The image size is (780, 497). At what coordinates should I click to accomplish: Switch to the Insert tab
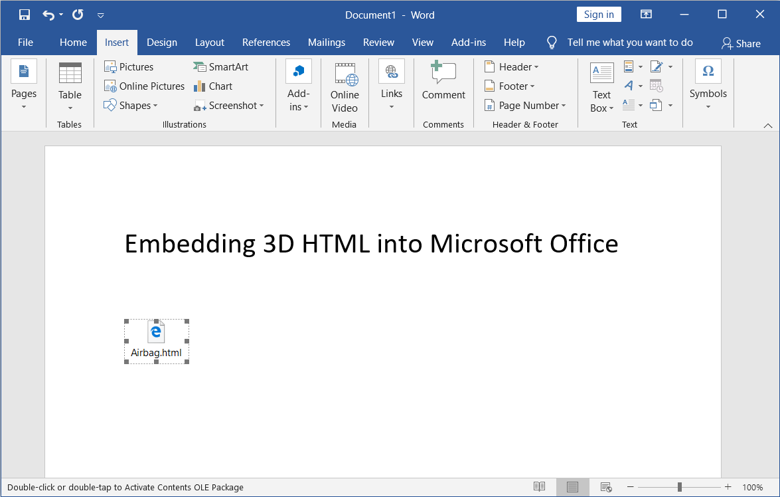[x=116, y=42]
